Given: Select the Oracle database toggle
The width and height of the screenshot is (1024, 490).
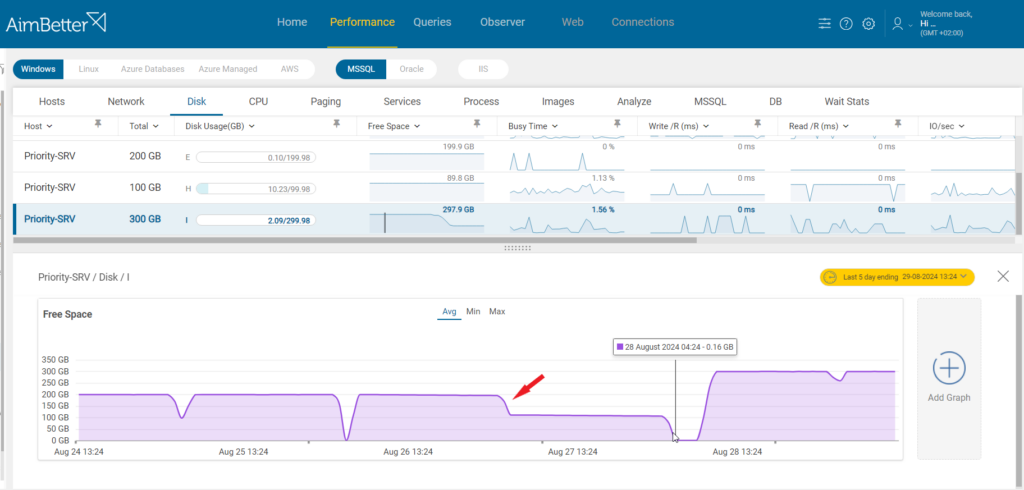Looking at the screenshot, I should pyautogui.click(x=411, y=69).
